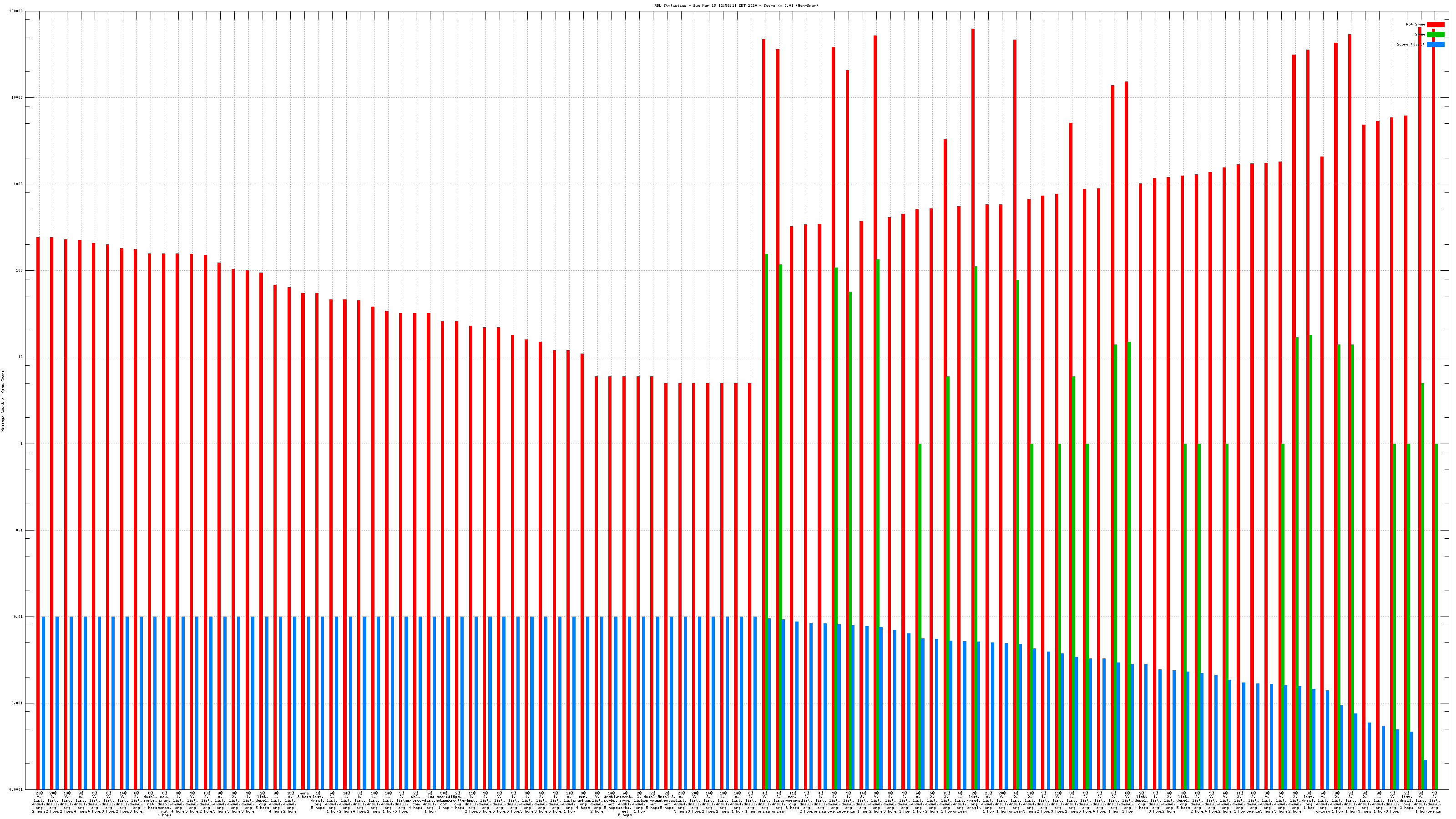Click the "none 8 hops" x-axis label
1456x819 pixels.
tap(304, 795)
